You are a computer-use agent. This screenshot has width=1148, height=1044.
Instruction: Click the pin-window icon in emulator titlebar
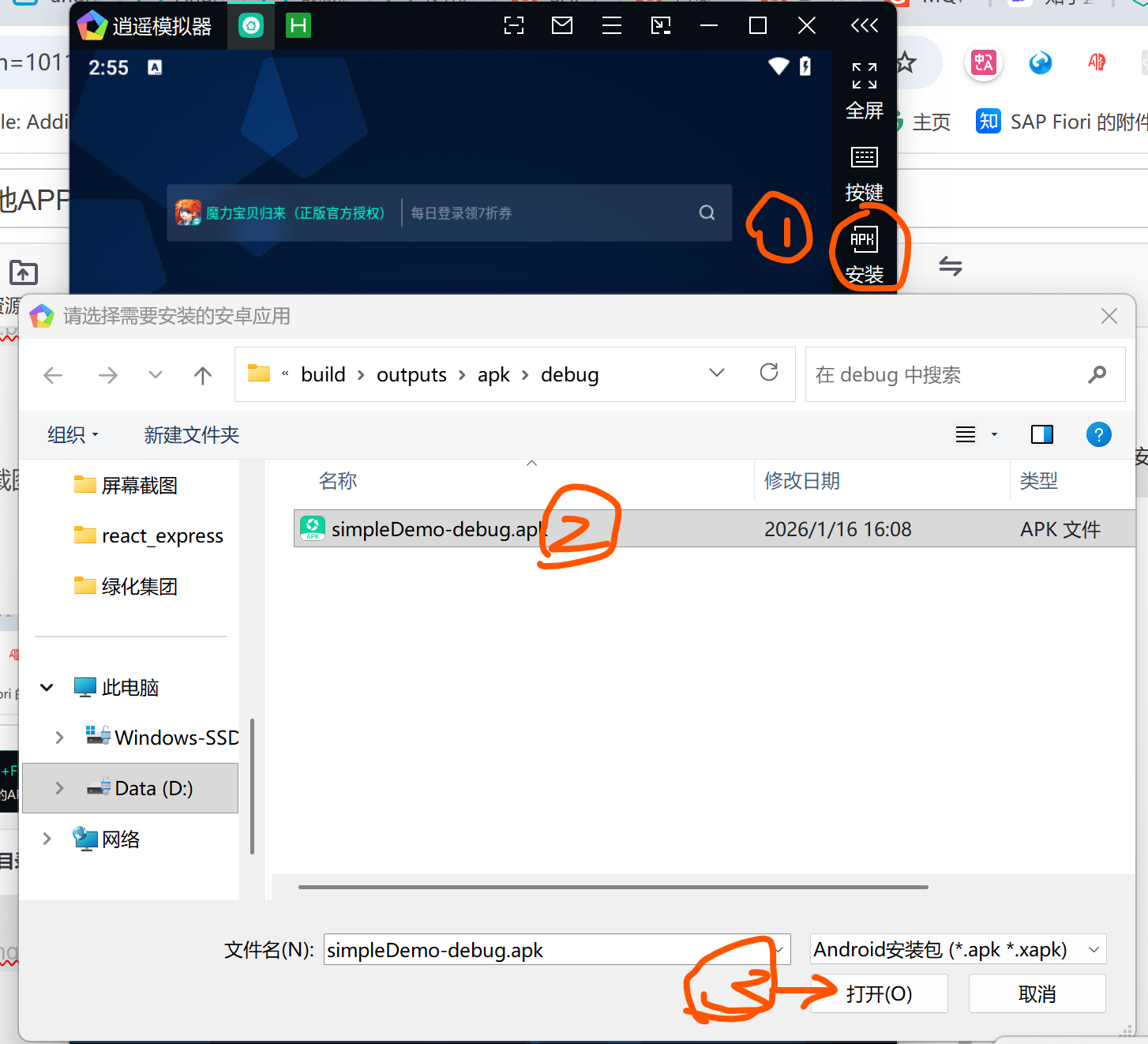tap(661, 26)
